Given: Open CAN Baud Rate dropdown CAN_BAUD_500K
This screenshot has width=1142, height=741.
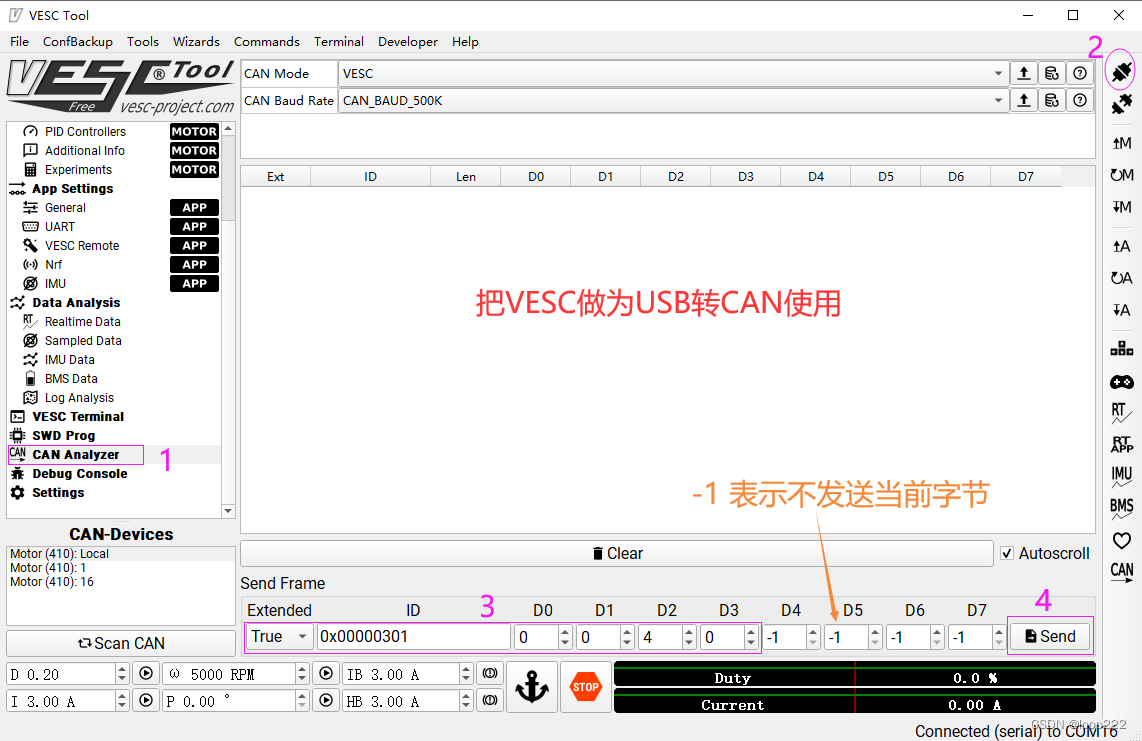Looking at the screenshot, I should 672,101.
